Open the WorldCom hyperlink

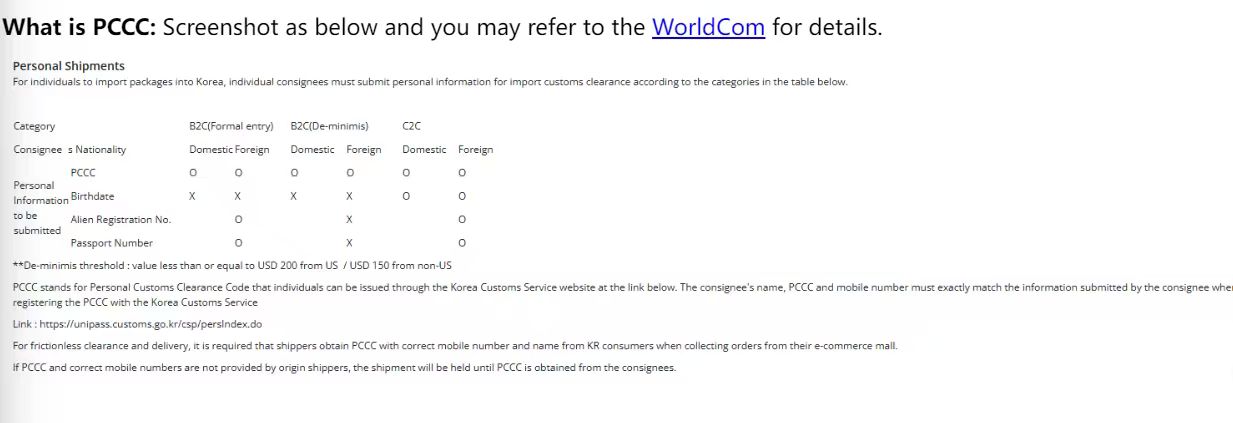tap(708, 27)
